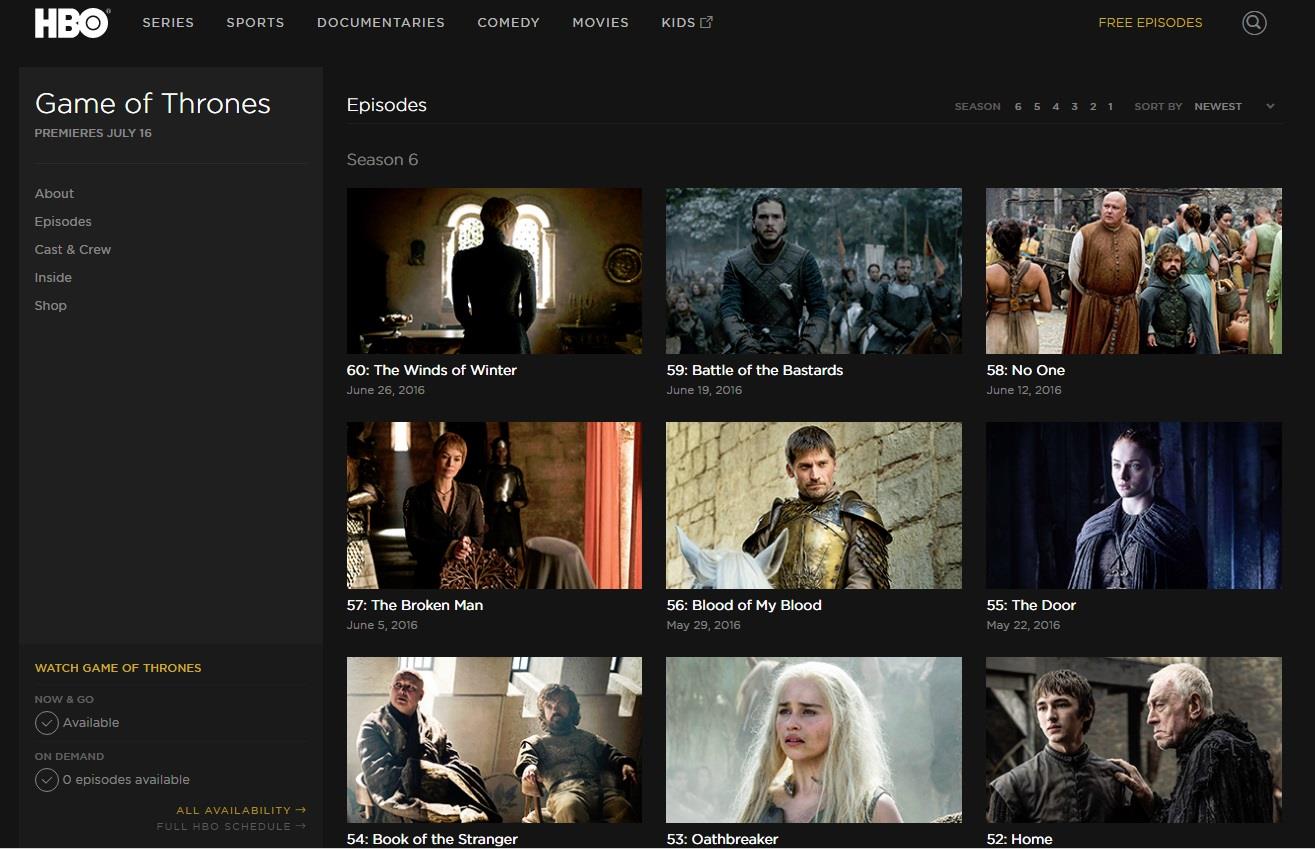Open the MOVIES menu
Image resolution: width=1315 pixels, height=849 pixels.
[x=600, y=22]
